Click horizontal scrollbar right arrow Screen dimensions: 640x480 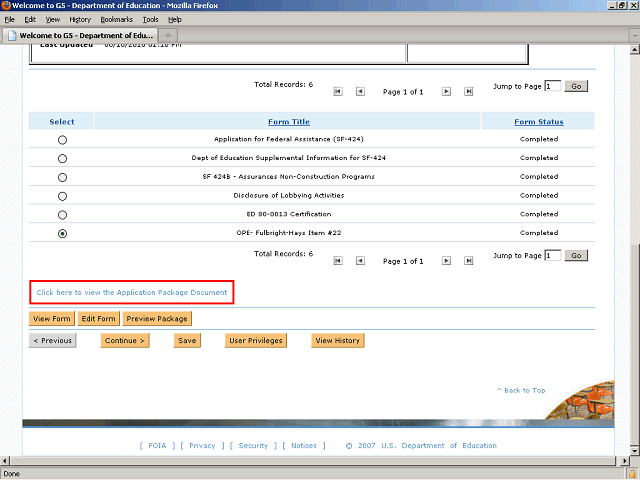point(624,461)
